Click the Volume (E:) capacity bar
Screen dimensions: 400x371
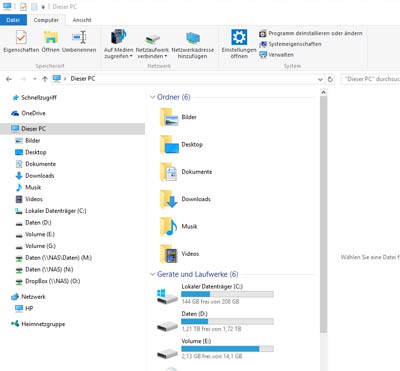(227, 349)
